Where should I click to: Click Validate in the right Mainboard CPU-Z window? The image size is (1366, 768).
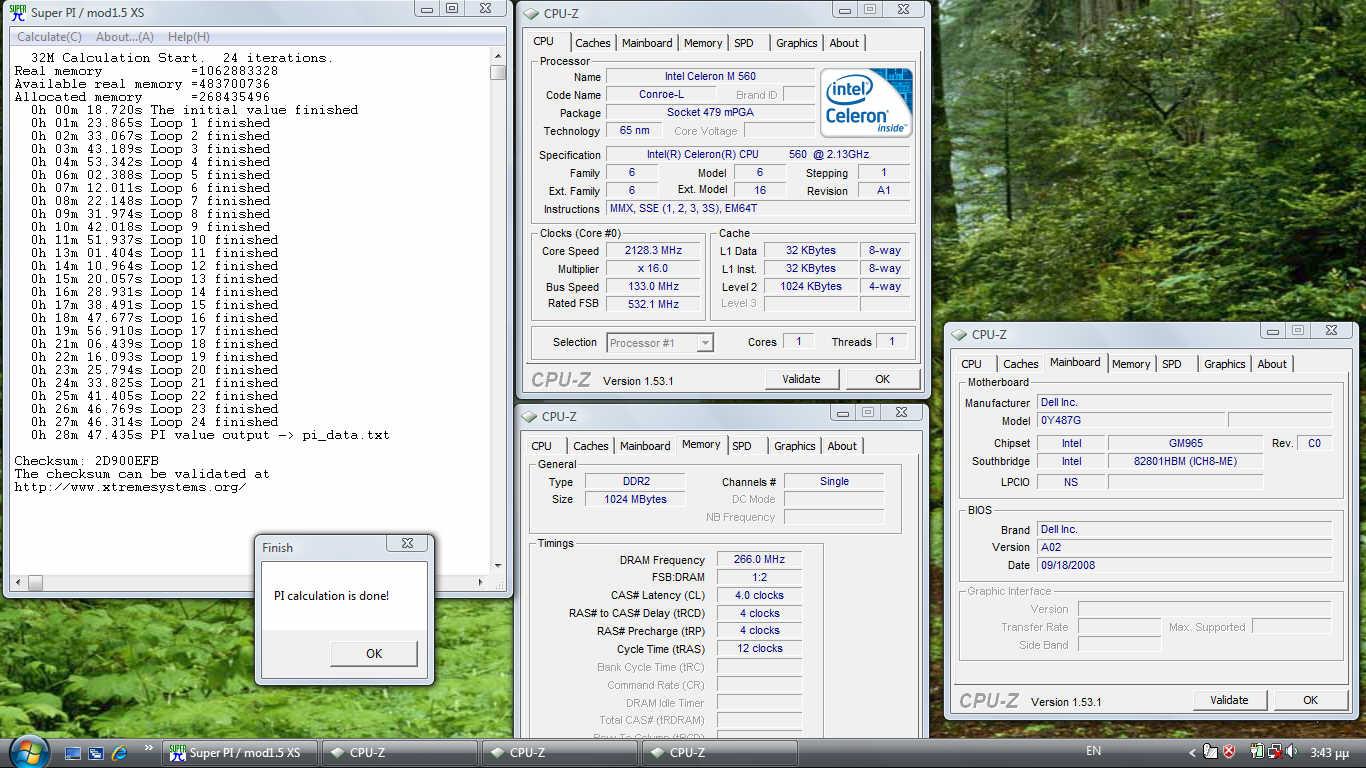click(1229, 700)
